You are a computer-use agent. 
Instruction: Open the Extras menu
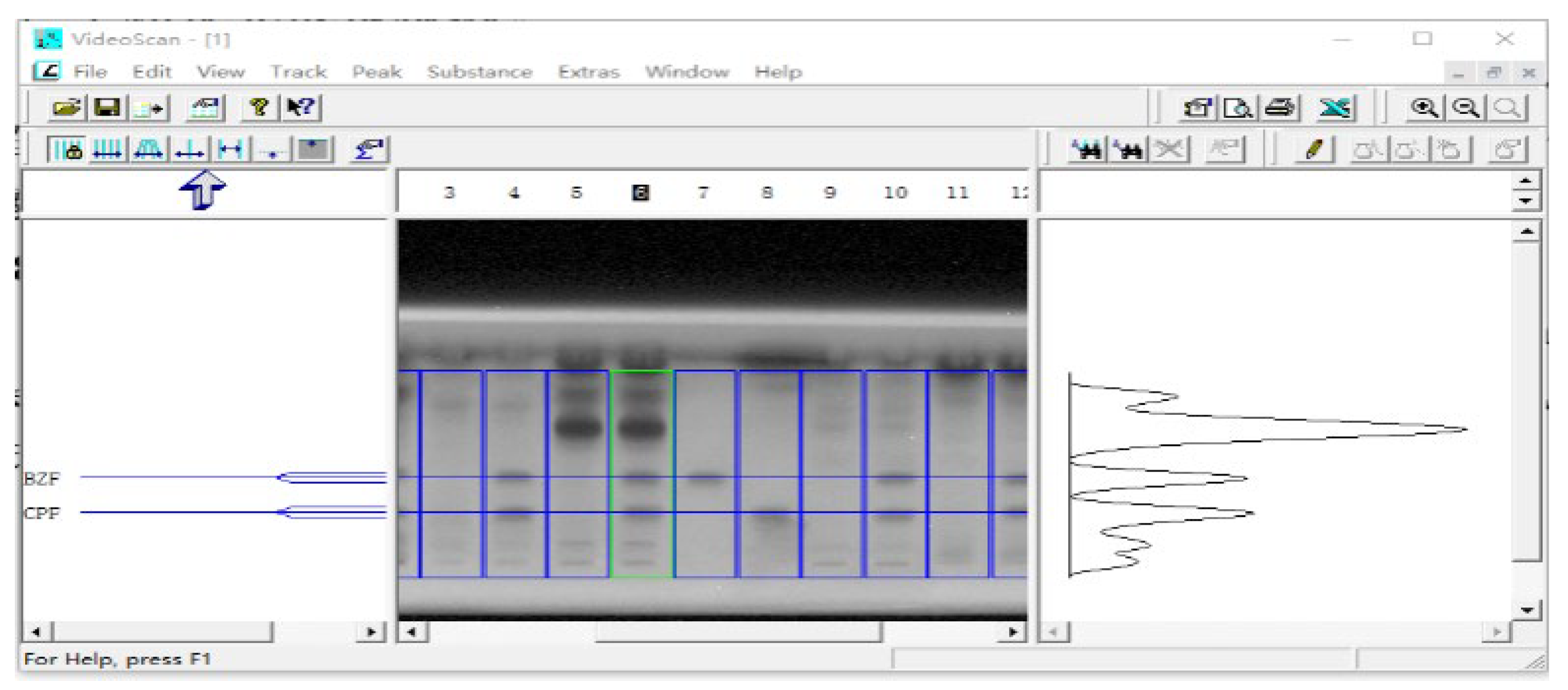point(589,72)
